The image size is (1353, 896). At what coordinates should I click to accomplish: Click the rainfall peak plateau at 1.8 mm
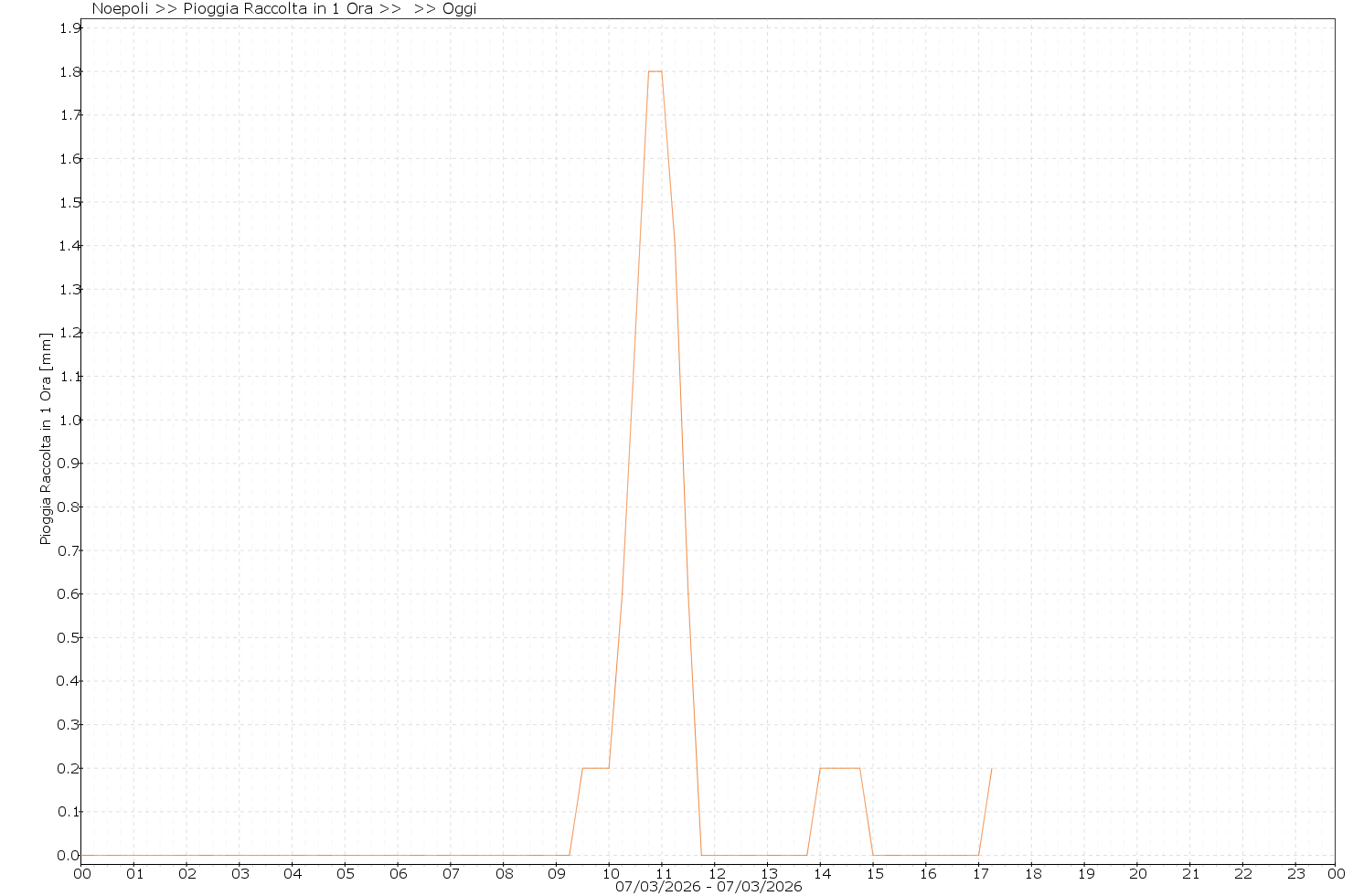click(x=655, y=71)
